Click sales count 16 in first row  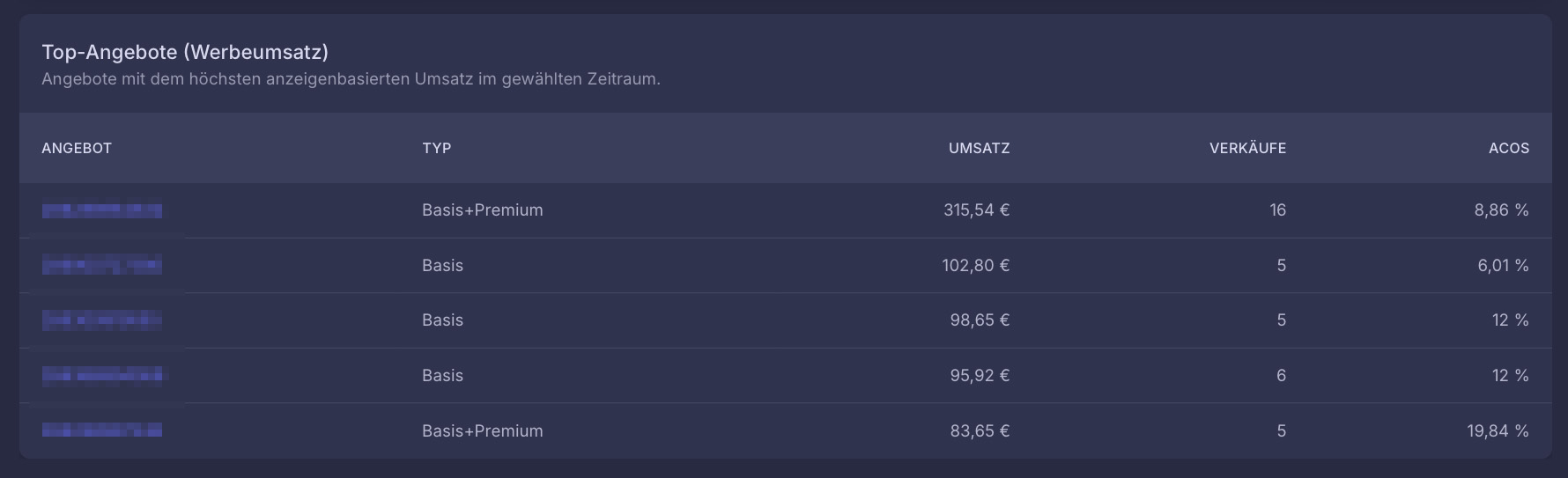1277,210
